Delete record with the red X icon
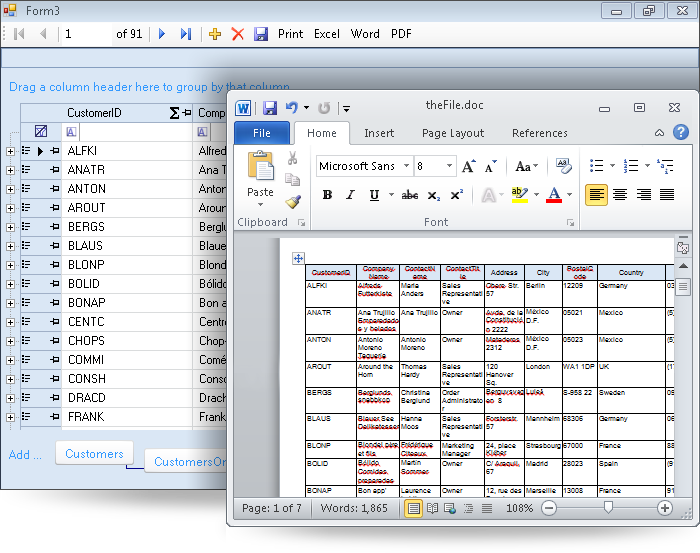700x553 pixels. tap(238, 34)
